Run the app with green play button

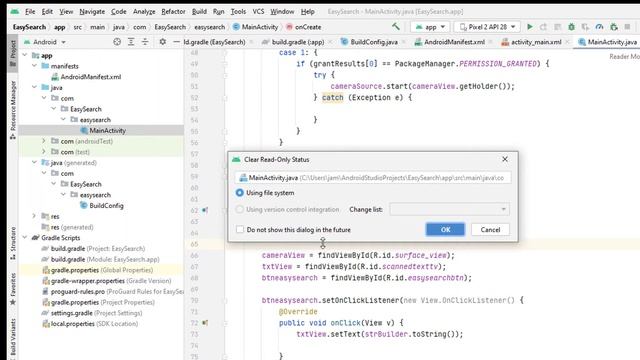point(529,27)
